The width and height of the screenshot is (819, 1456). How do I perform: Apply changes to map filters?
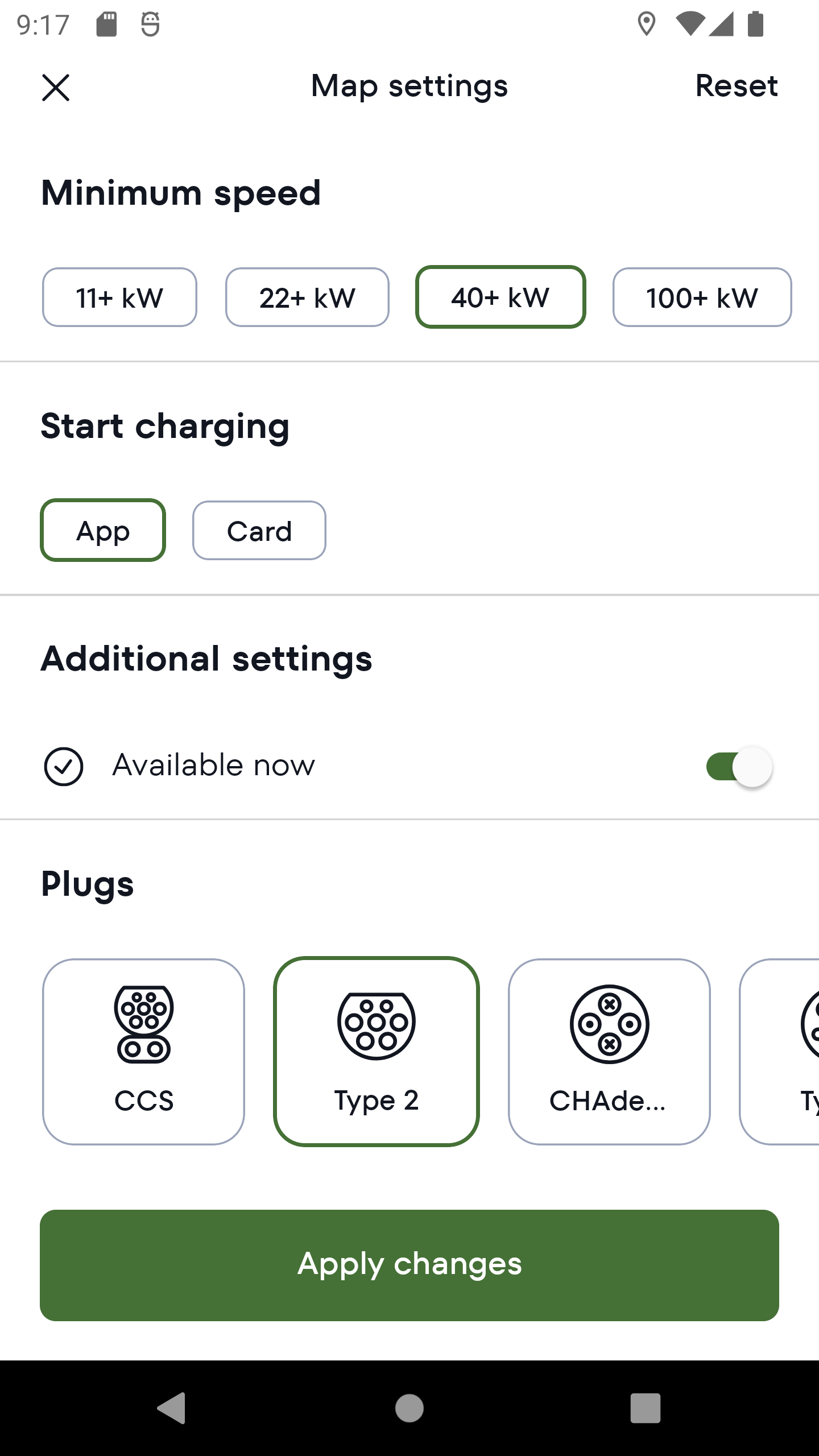click(x=409, y=1265)
